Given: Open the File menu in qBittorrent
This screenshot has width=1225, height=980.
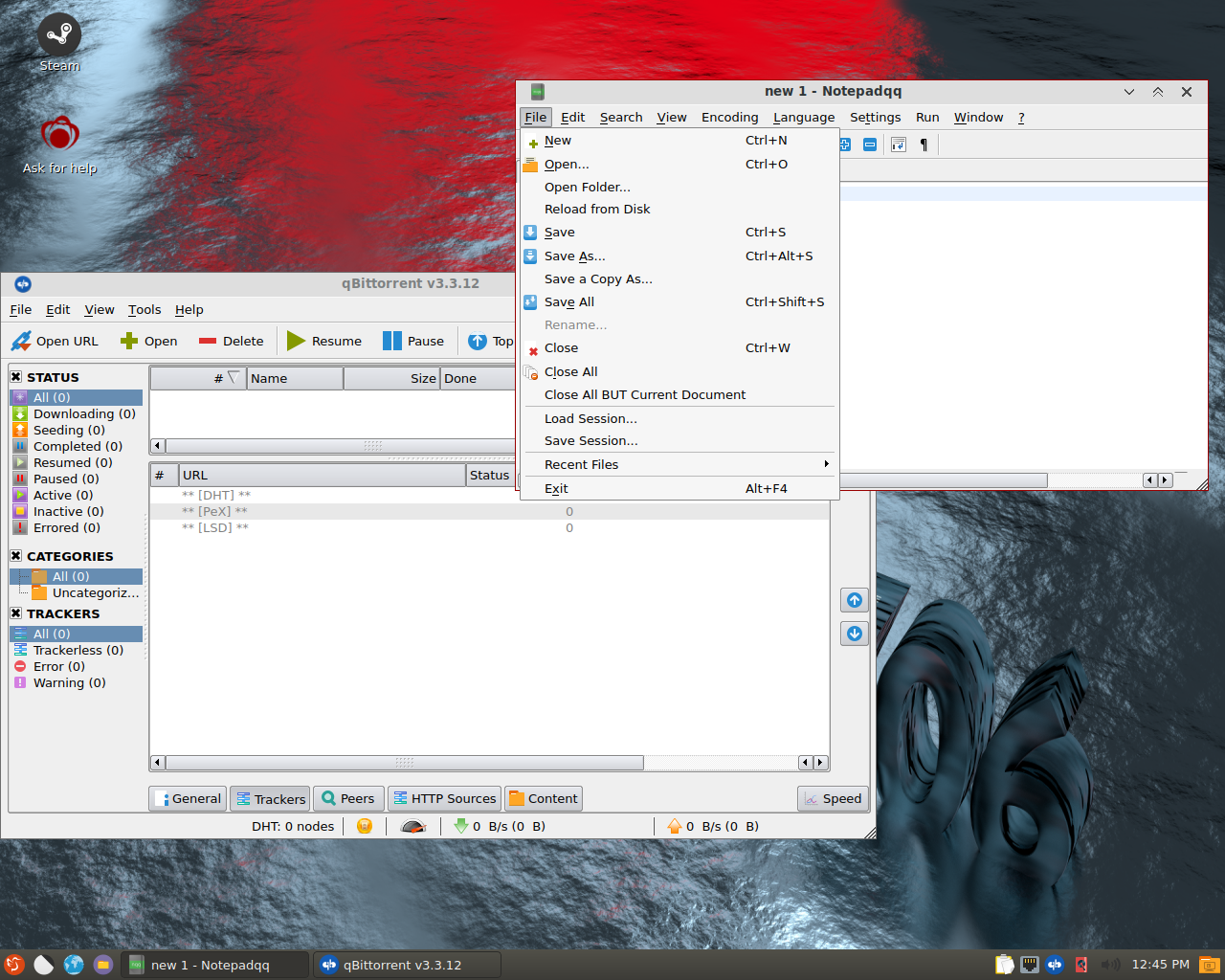Looking at the screenshot, I should coord(21,309).
